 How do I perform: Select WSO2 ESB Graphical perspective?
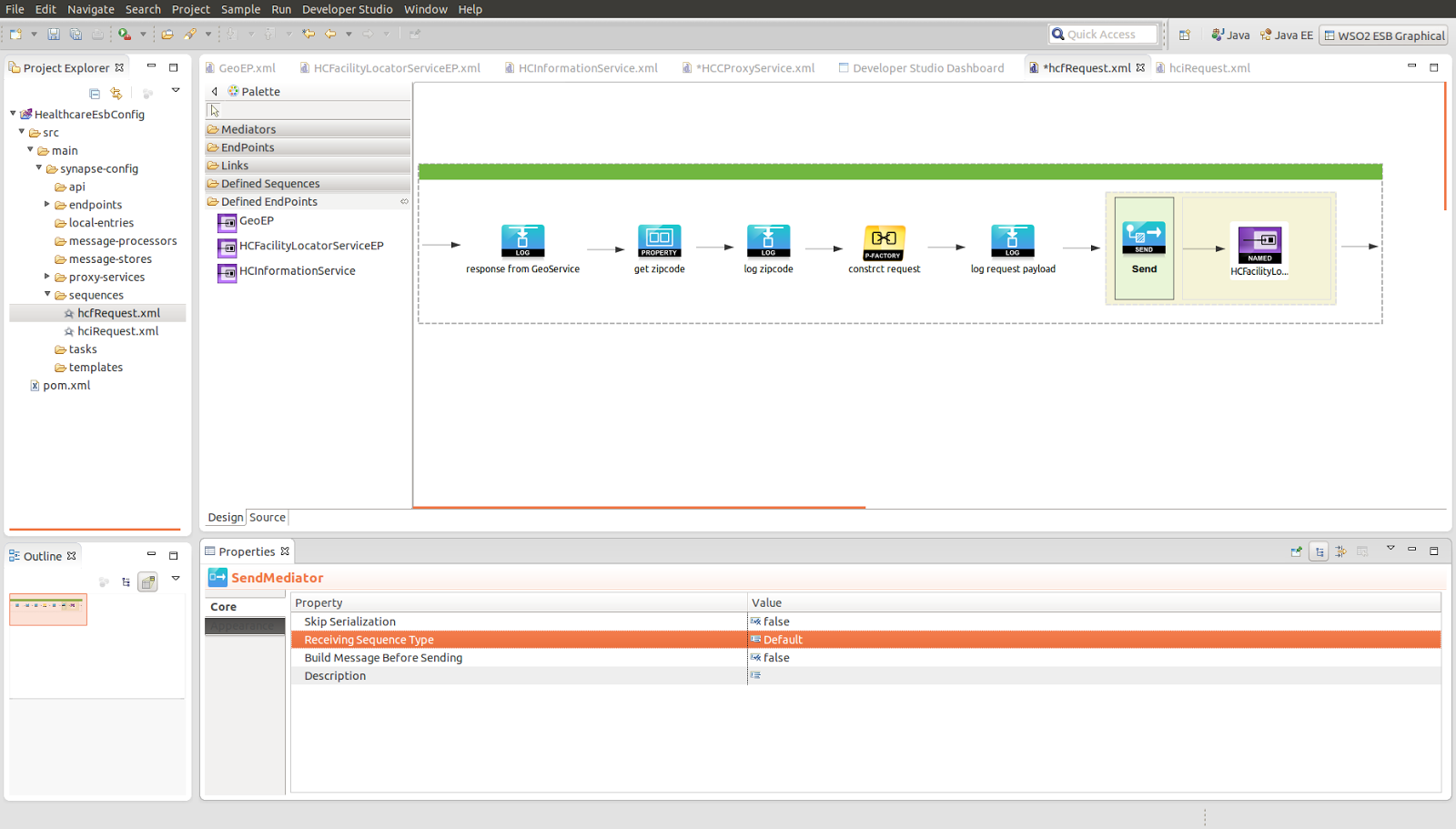pos(1384,35)
